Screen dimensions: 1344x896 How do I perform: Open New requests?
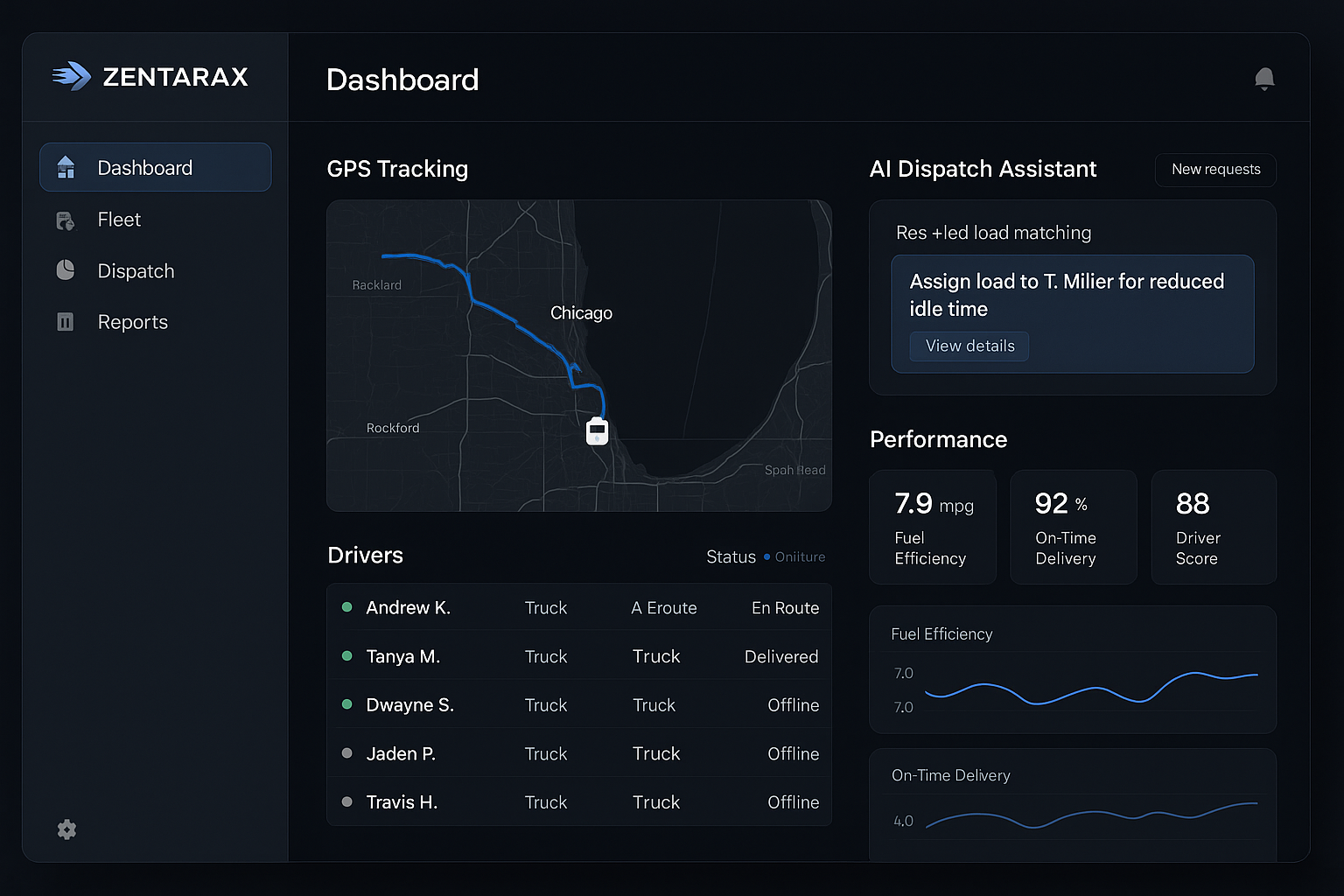[1215, 169]
